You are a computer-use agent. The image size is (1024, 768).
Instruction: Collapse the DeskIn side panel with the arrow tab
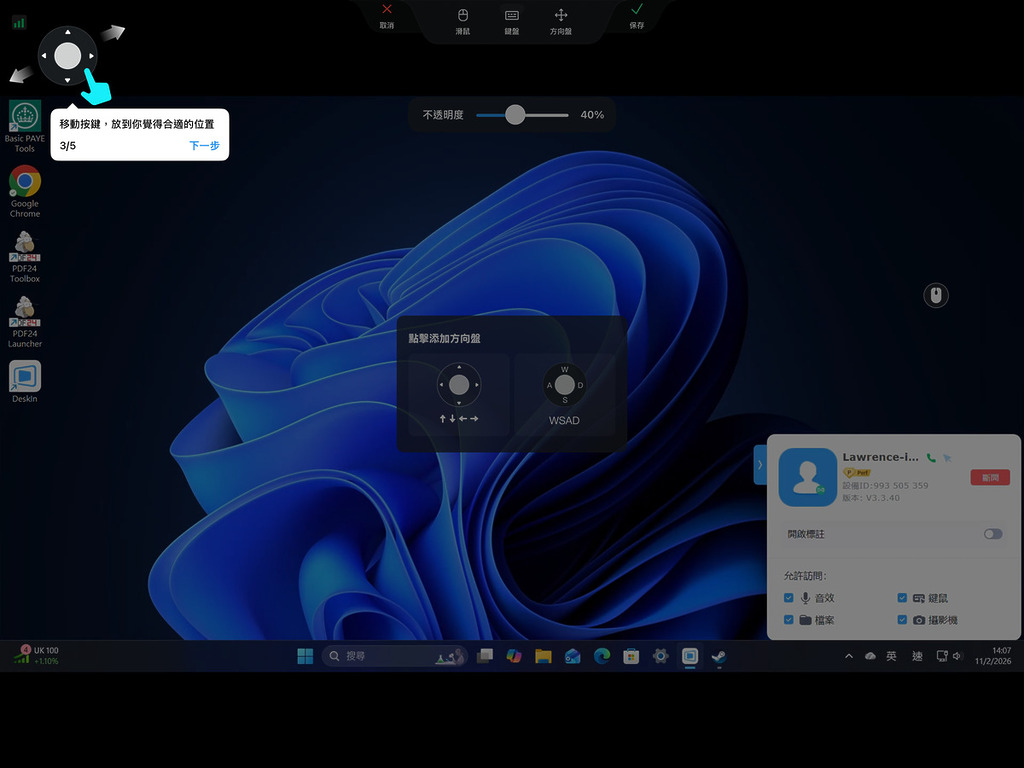759,464
